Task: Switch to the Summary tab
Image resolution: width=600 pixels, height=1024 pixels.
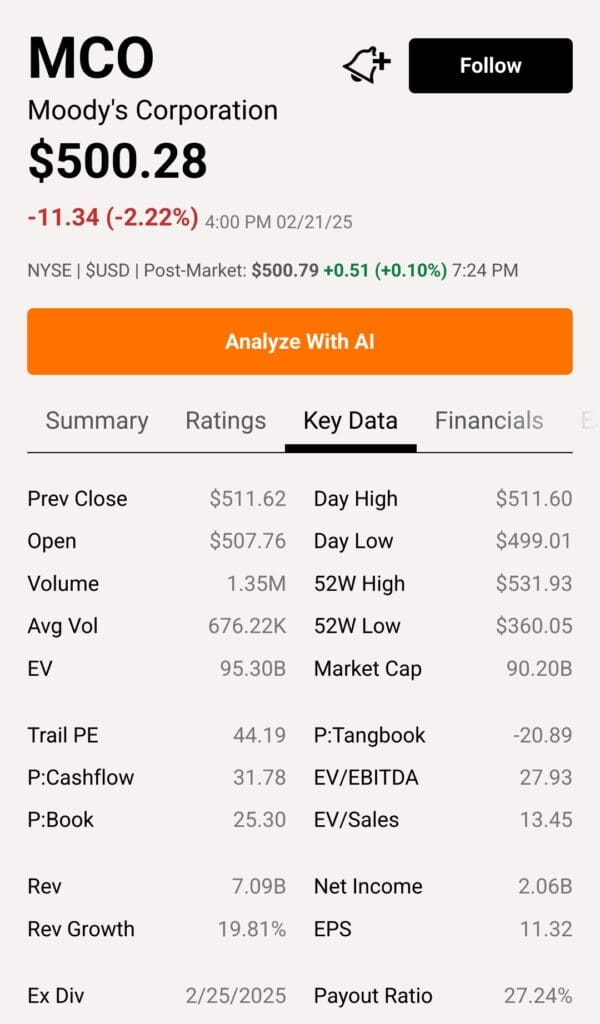Action: tap(95, 421)
